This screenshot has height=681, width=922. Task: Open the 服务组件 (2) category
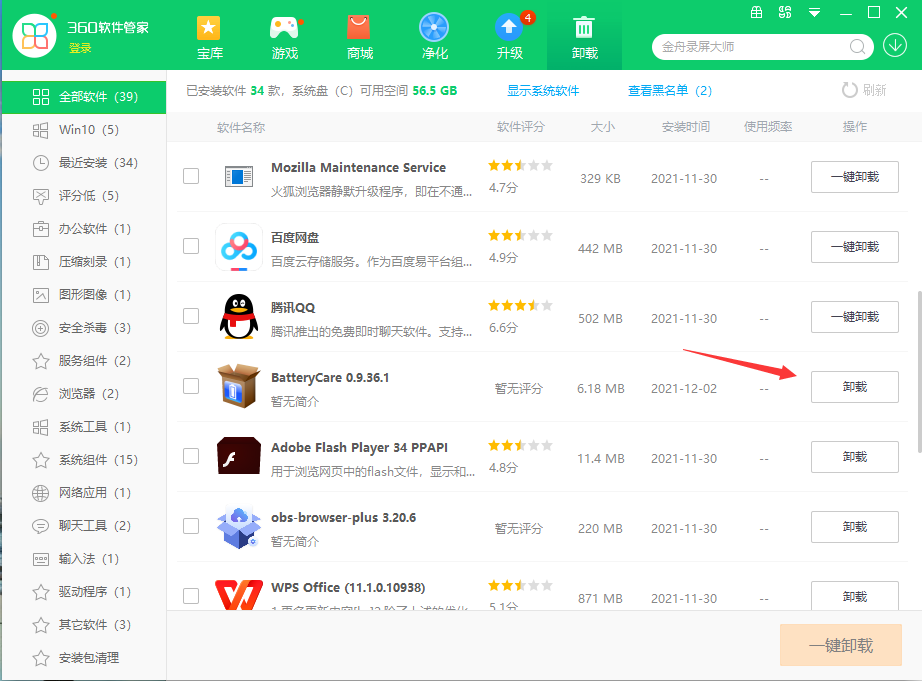(84, 361)
